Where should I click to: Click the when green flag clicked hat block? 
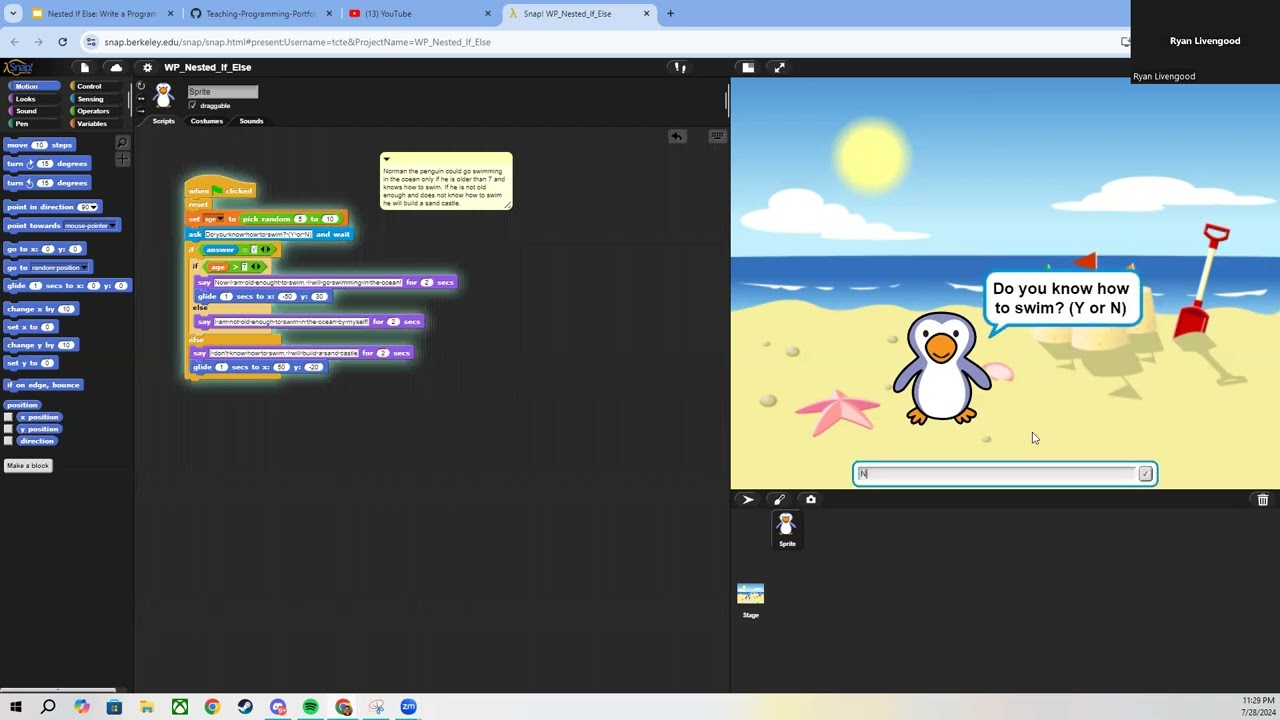tap(221, 189)
